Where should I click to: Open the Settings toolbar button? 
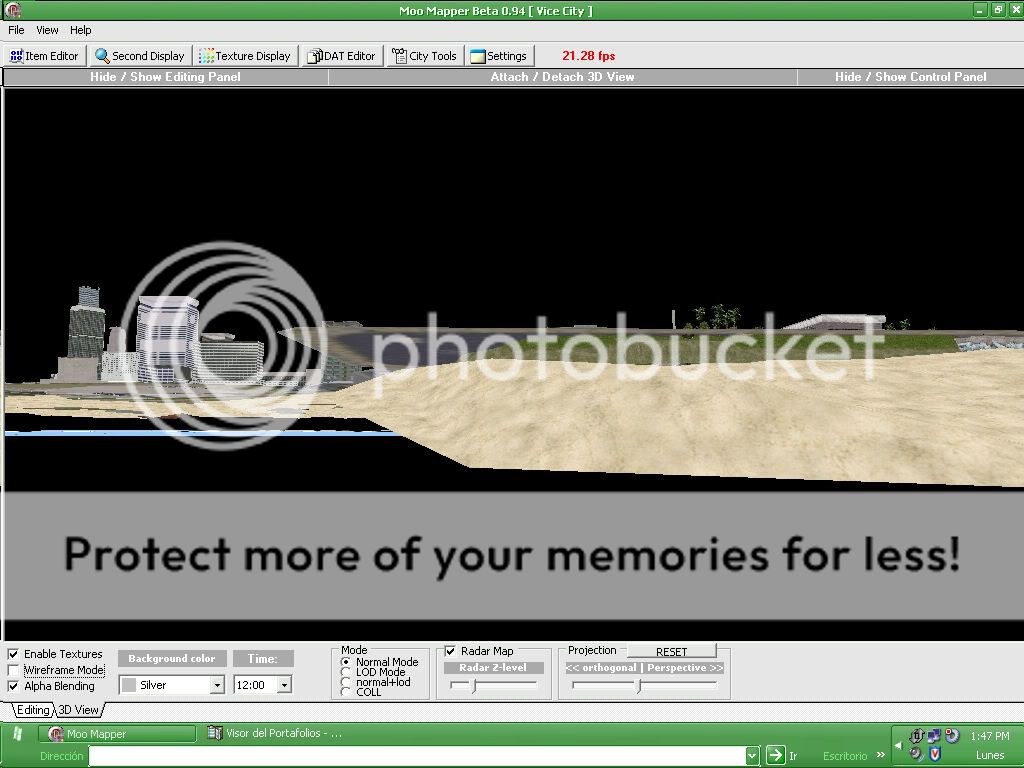(499, 56)
